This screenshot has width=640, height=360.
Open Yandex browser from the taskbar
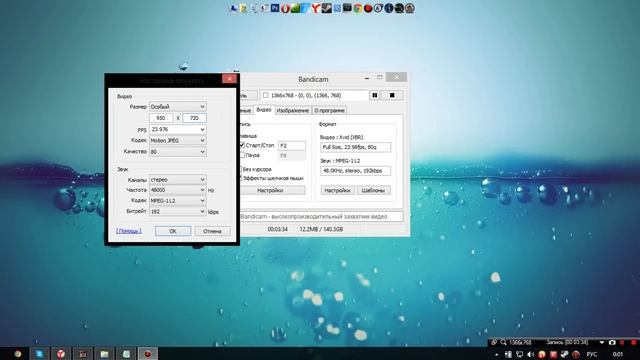61,354
